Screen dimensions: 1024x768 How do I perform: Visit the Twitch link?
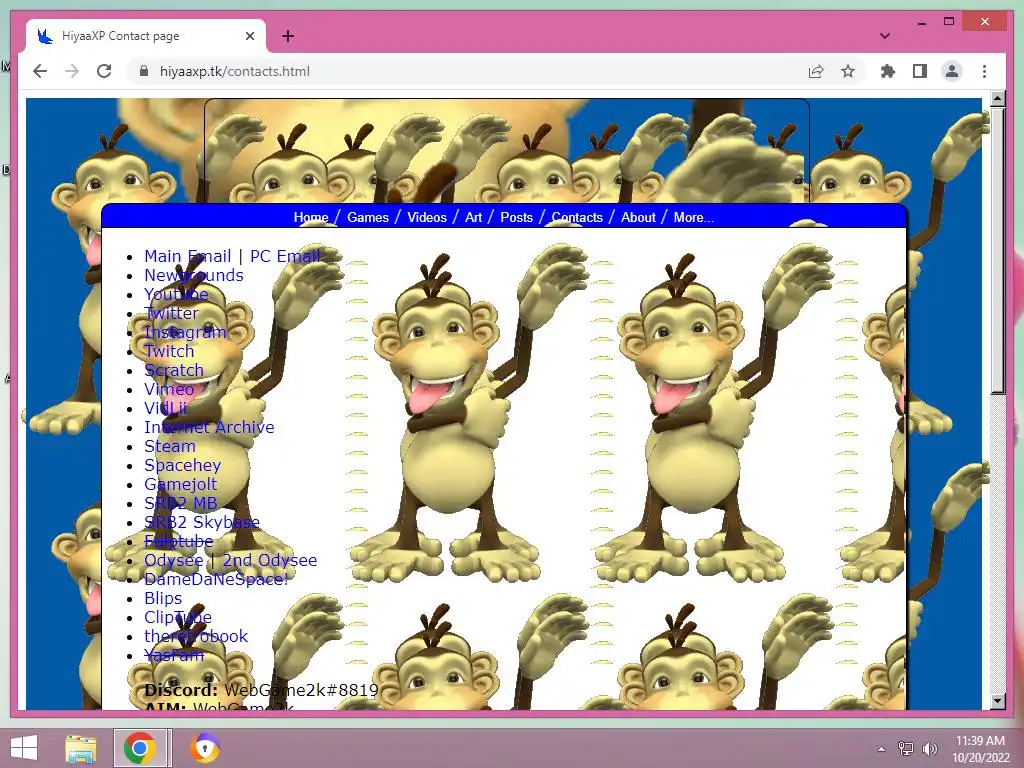(x=169, y=351)
